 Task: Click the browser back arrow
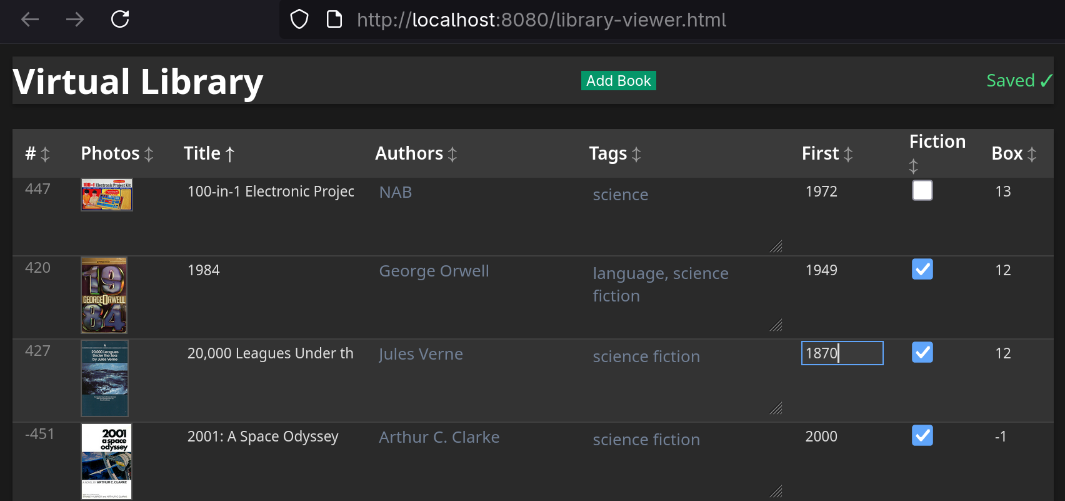click(x=30, y=19)
